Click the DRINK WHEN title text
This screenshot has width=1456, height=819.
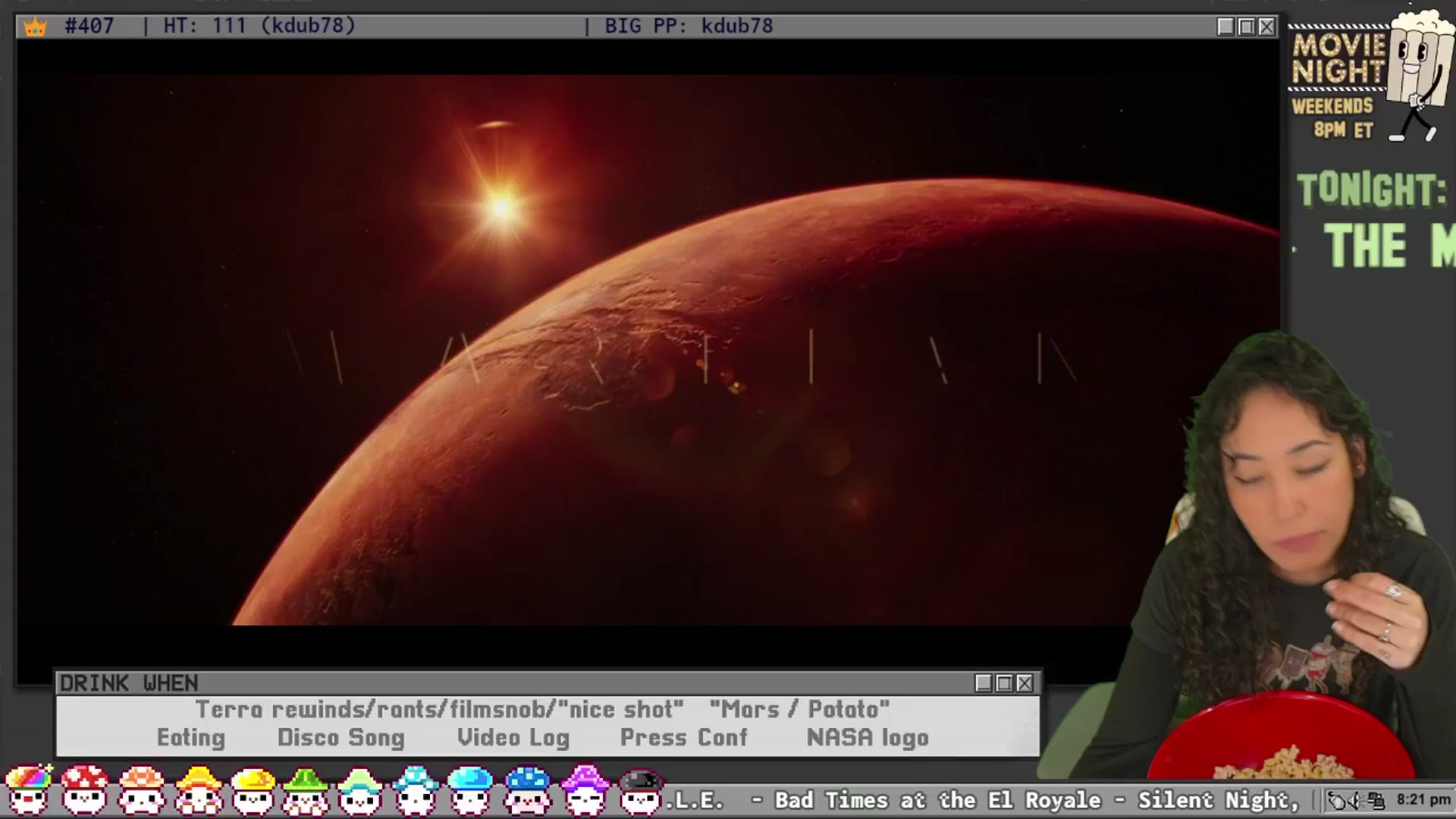pos(129,683)
